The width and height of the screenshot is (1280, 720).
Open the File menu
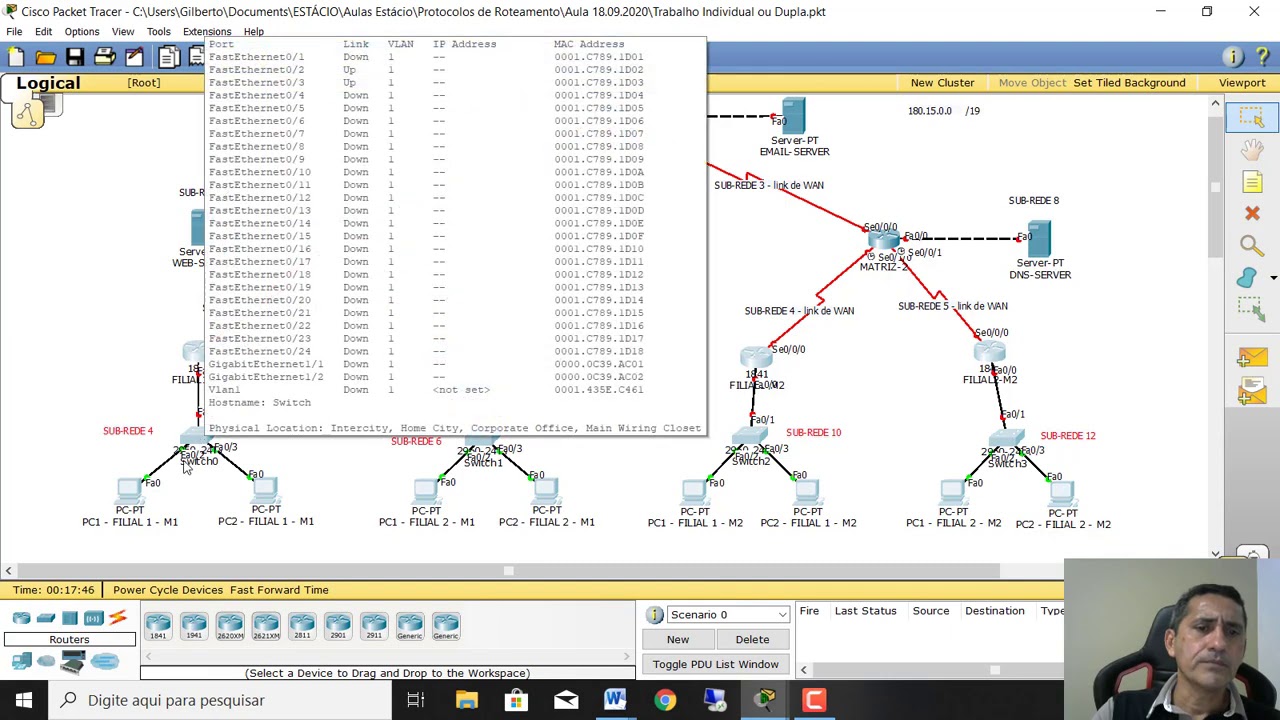pos(14,31)
